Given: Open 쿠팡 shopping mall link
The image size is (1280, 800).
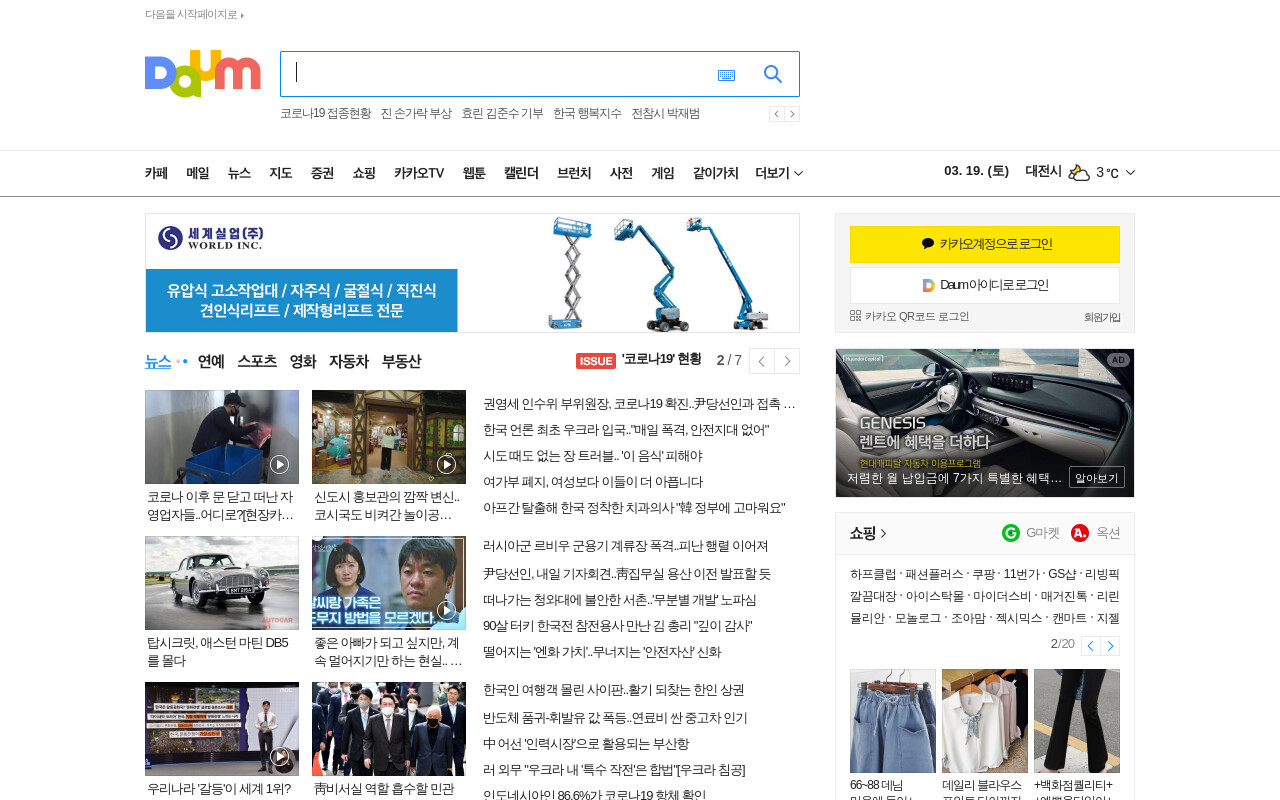Looking at the screenshot, I should [x=984, y=575].
